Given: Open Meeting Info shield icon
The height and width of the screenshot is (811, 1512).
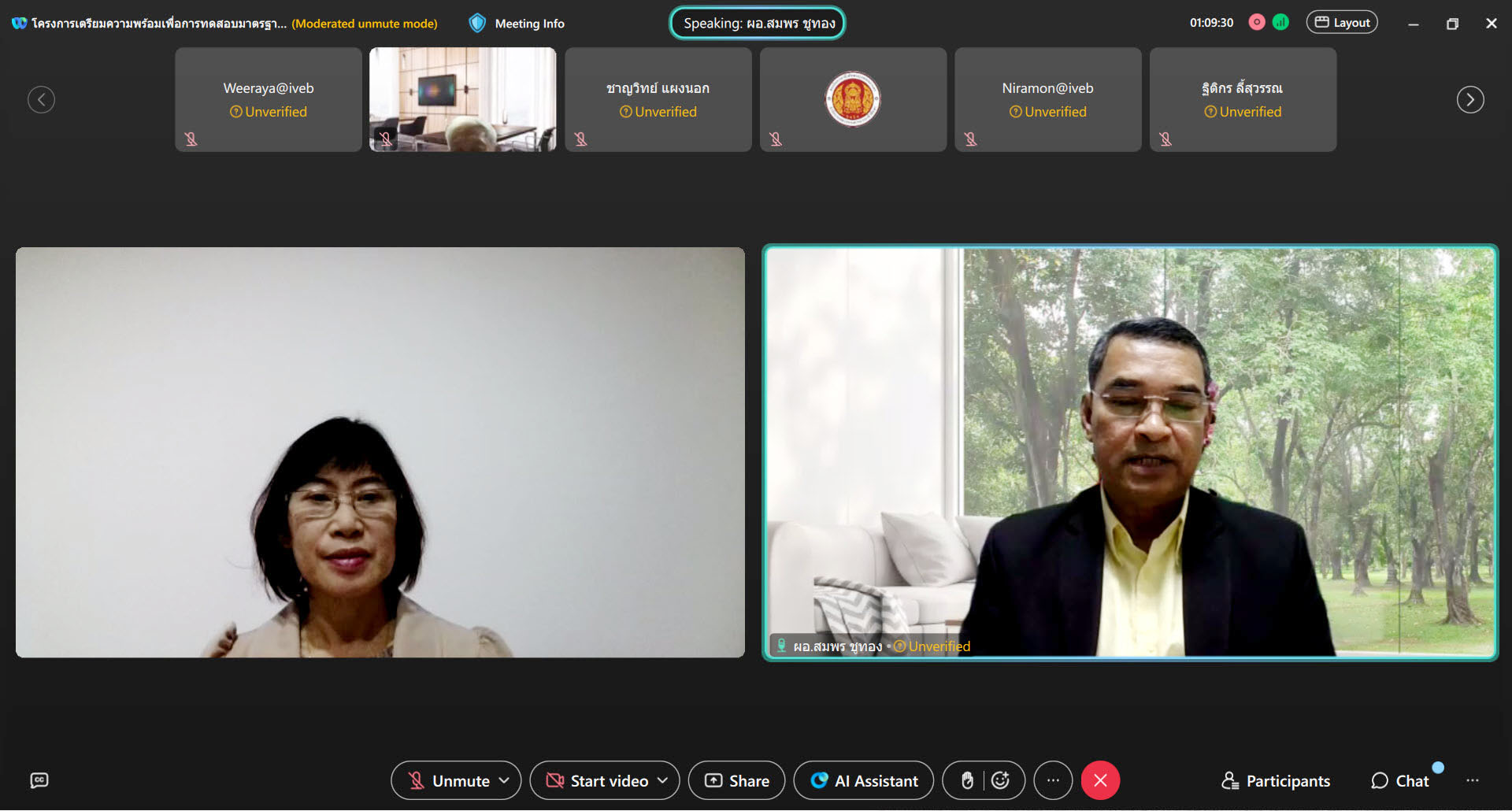Looking at the screenshot, I should [x=477, y=24].
